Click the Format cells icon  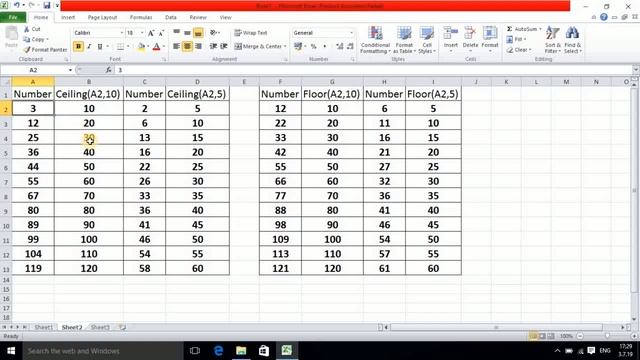click(x=490, y=33)
